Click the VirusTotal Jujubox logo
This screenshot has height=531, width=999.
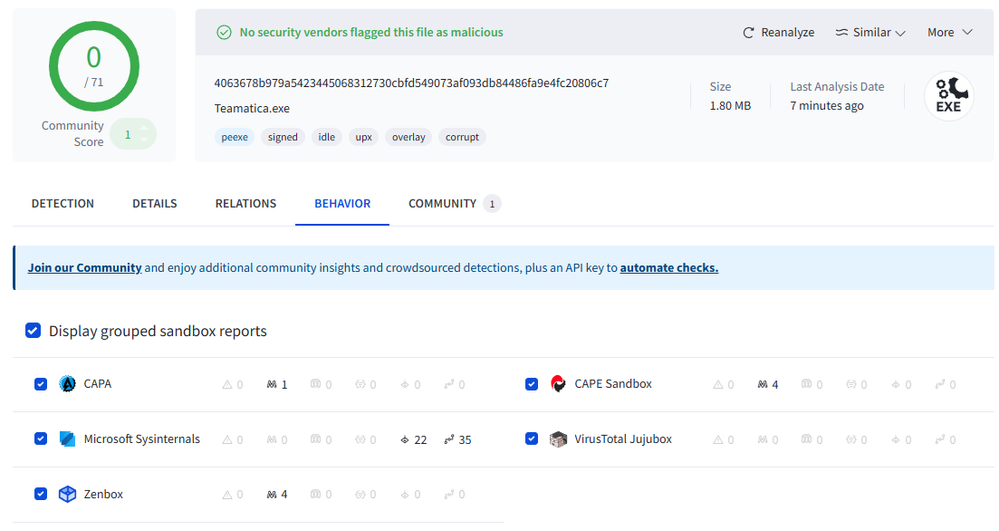click(558, 439)
